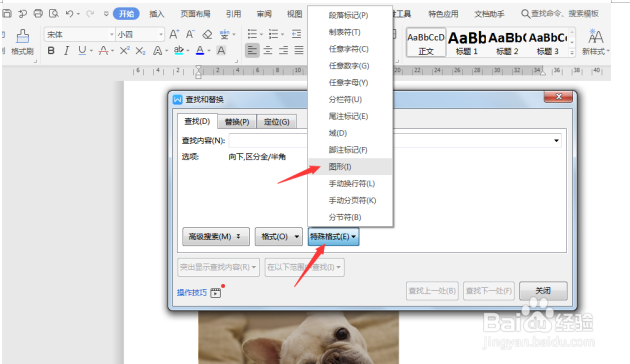Apply the 标题 1 style
This screenshot has height=364, width=630.
tap(467, 42)
